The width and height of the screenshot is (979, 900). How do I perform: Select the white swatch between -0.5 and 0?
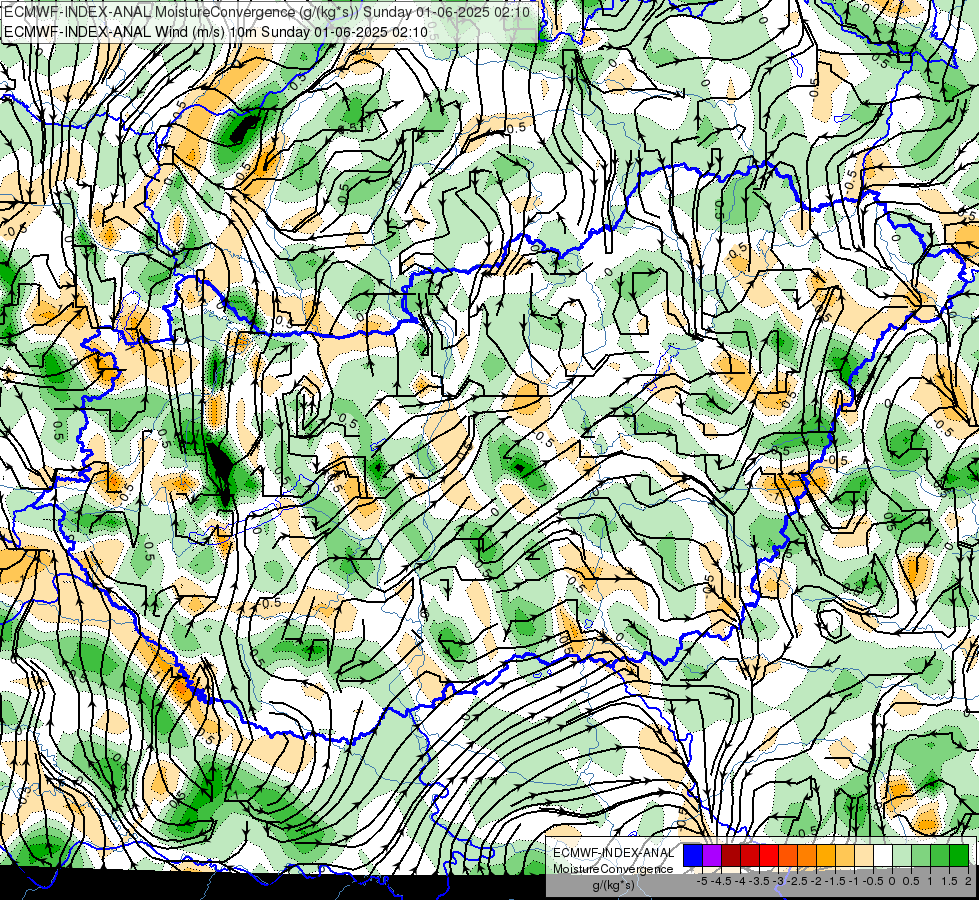coord(883,856)
